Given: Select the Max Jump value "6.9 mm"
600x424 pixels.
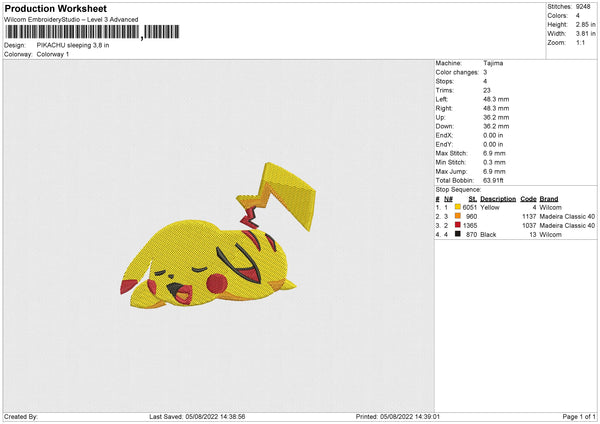Looking at the screenshot, I should coord(494,171).
